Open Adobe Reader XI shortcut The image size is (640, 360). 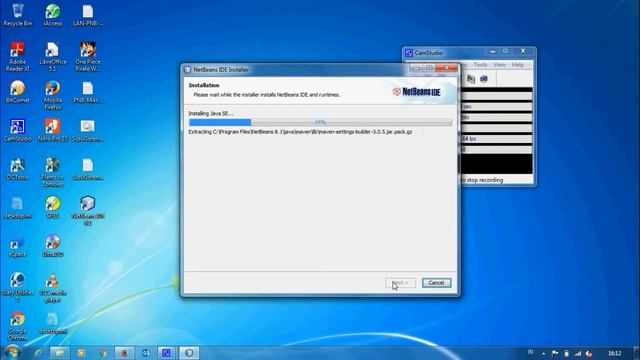click(x=18, y=57)
